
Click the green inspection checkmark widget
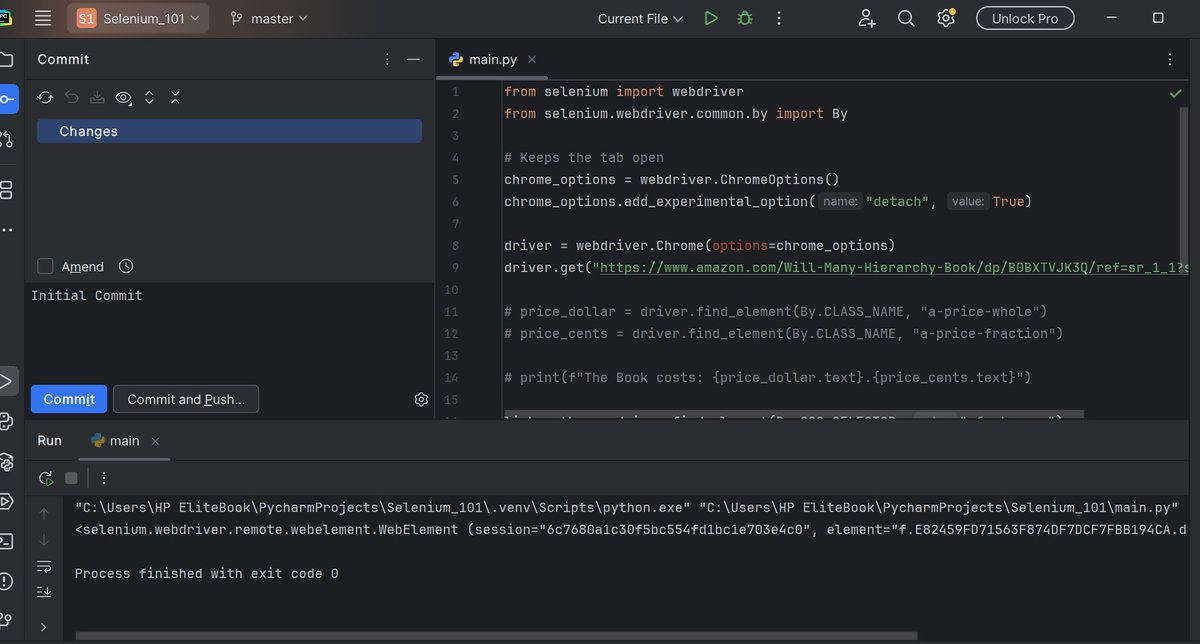[x=1175, y=93]
